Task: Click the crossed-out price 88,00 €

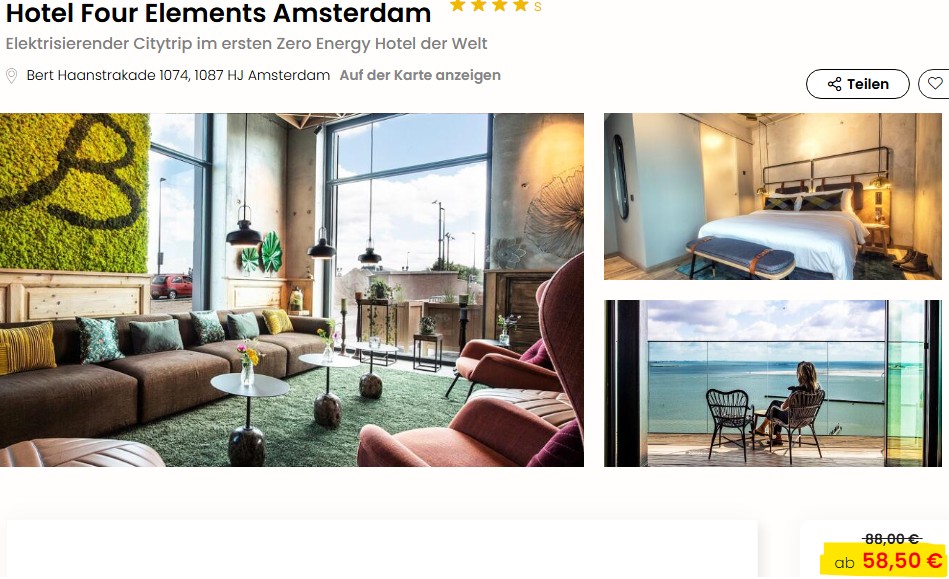Action: tap(892, 538)
